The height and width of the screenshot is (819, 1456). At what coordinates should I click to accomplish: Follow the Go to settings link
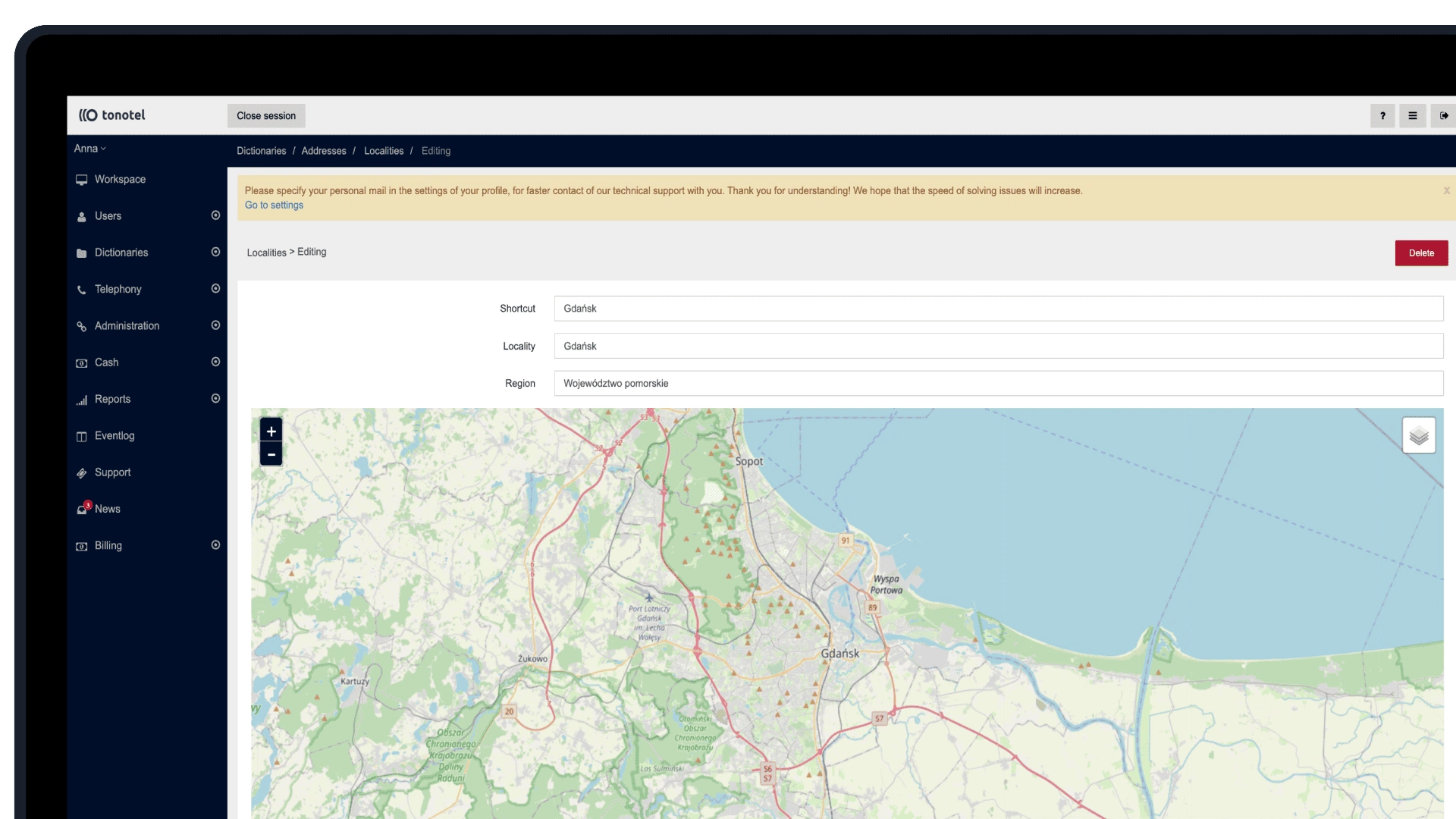274,206
